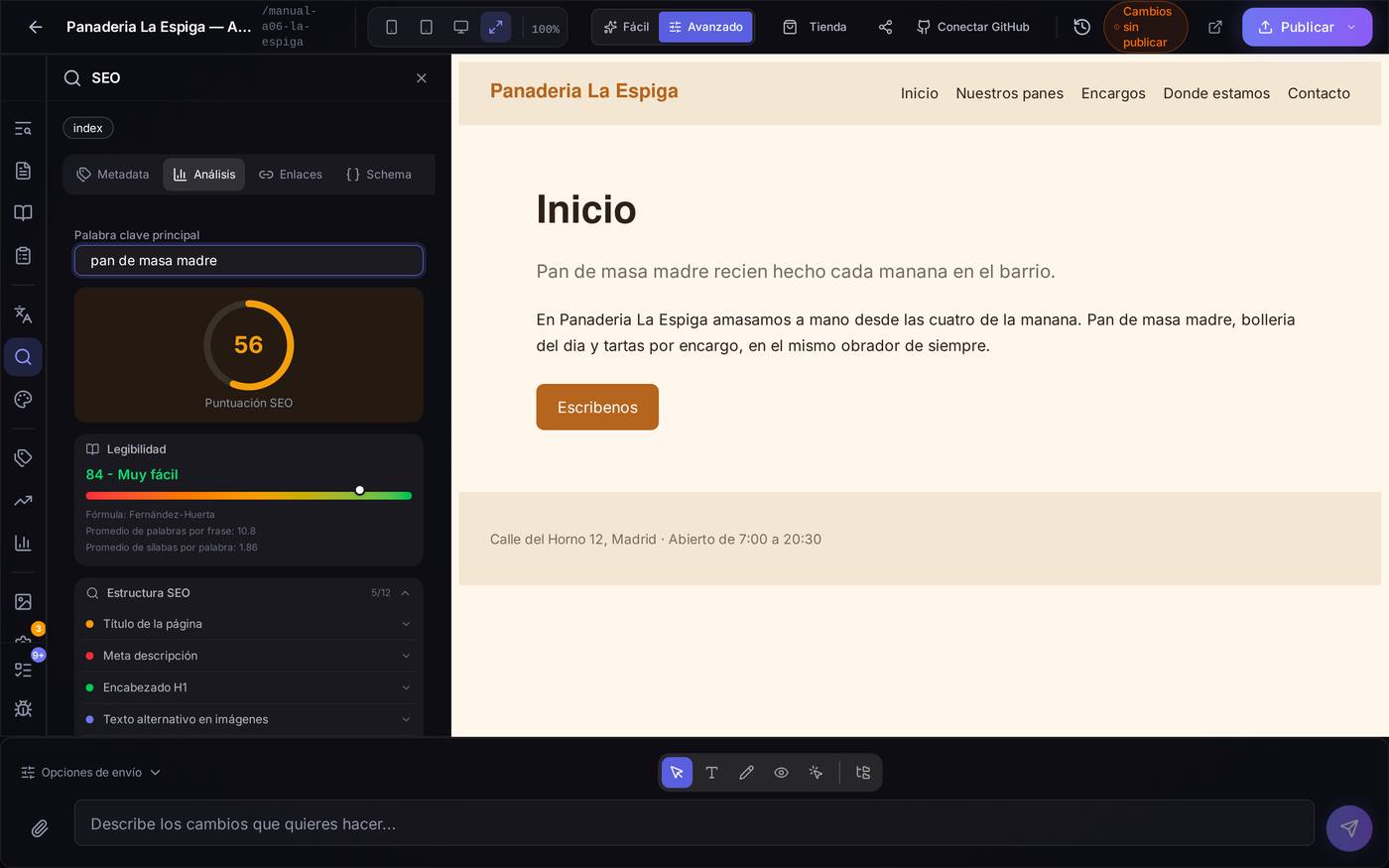Open the Enlaces tab
The width and height of the screenshot is (1389, 868).
coord(291,175)
